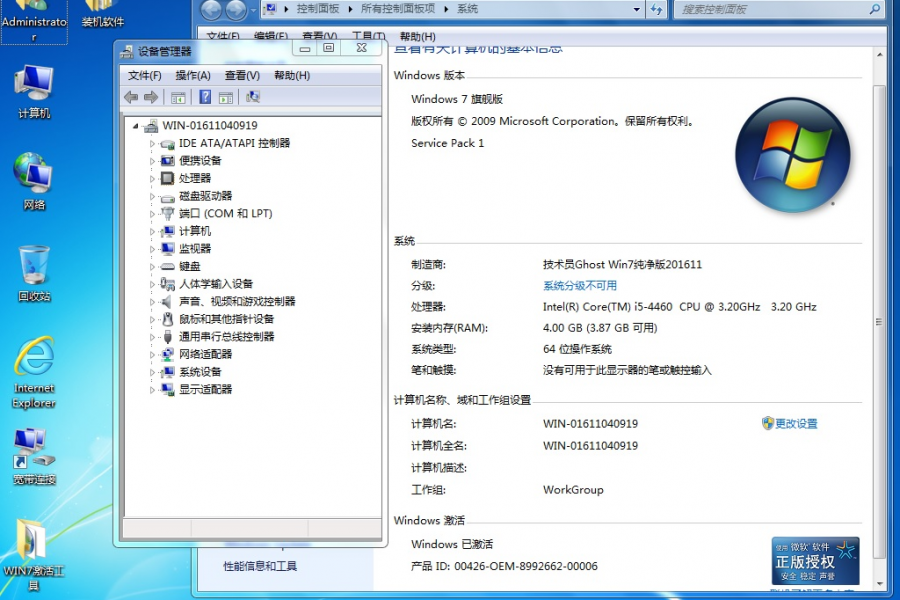This screenshot has width=900, height=600.
Task: Click the show/hide console tree toolbar icon
Action: tap(178, 98)
